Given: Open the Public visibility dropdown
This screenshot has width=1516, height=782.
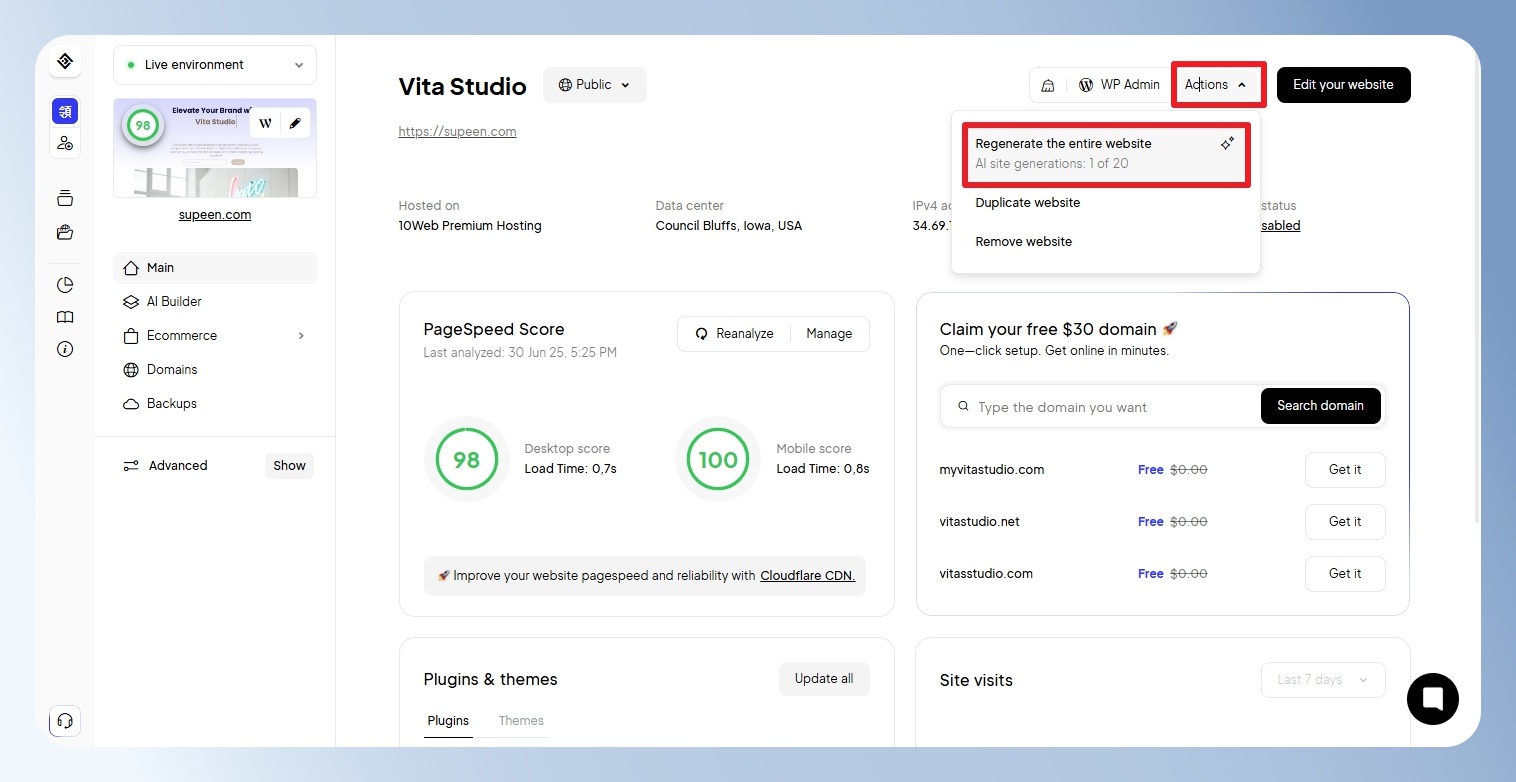Looking at the screenshot, I should point(595,85).
